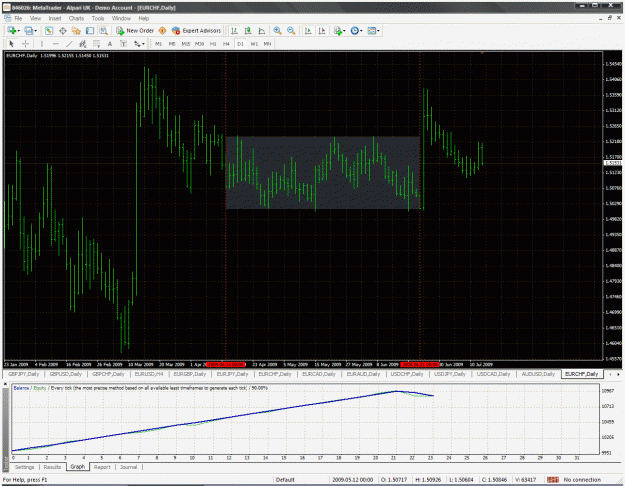625x486 pixels.
Task: Toggle the Strategy Tester icon
Action: [x=103, y=31]
